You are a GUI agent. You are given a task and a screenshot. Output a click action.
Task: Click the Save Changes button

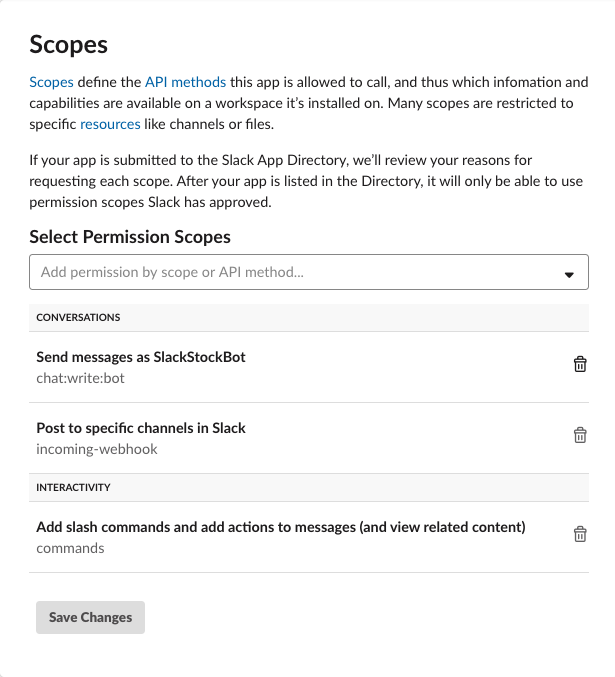pos(90,617)
